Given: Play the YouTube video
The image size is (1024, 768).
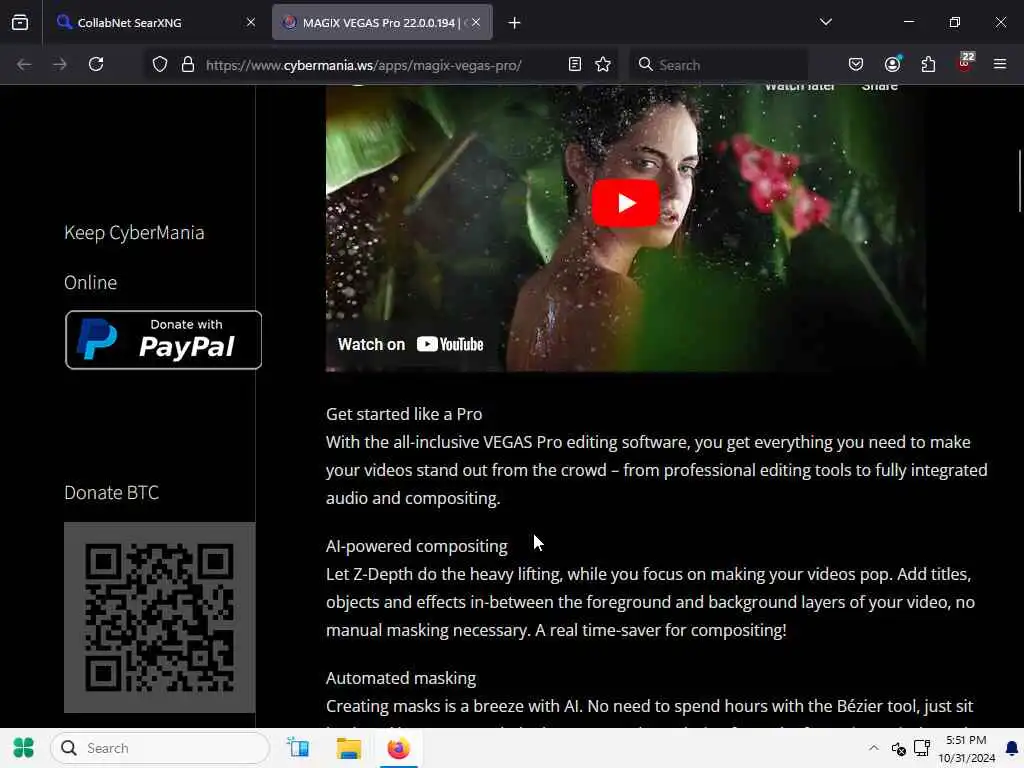Looking at the screenshot, I should point(626,203).
